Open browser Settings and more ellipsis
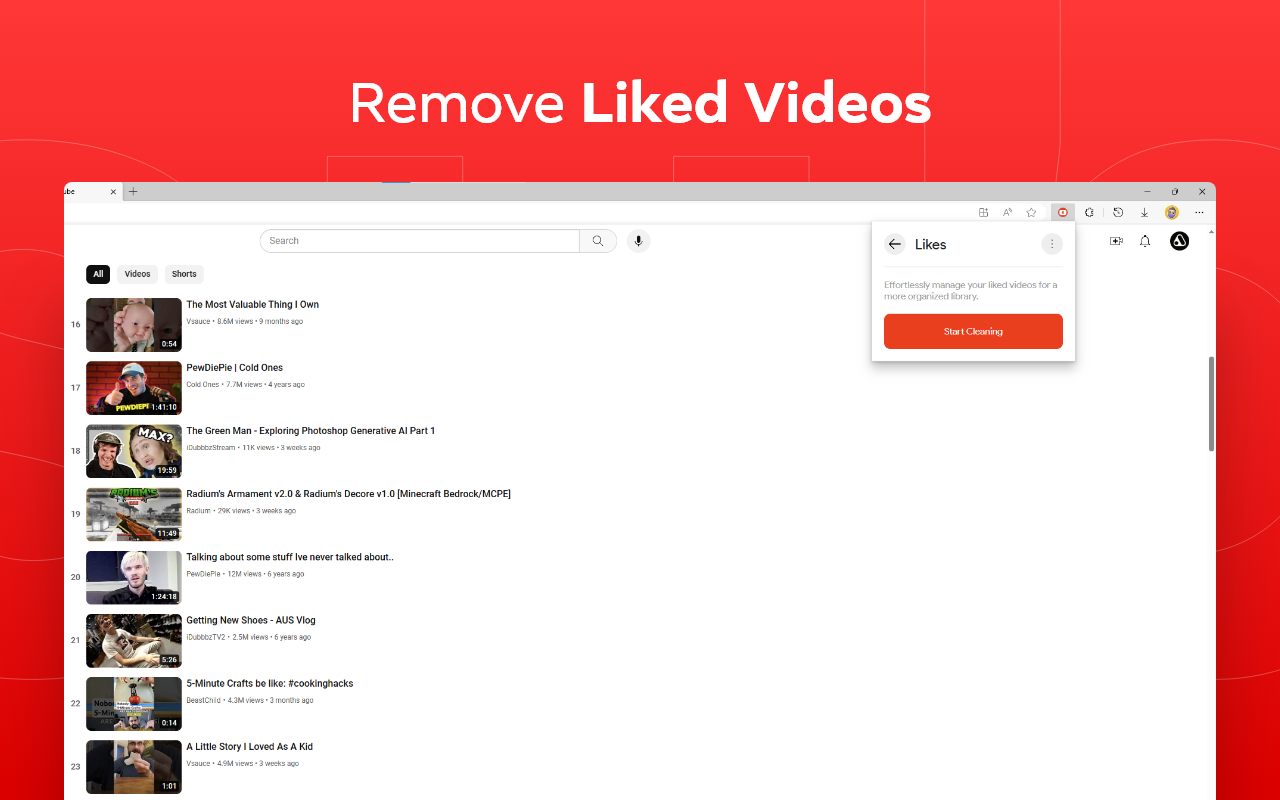Screen dimensions: 1280x800 (x=1199, y=212)
